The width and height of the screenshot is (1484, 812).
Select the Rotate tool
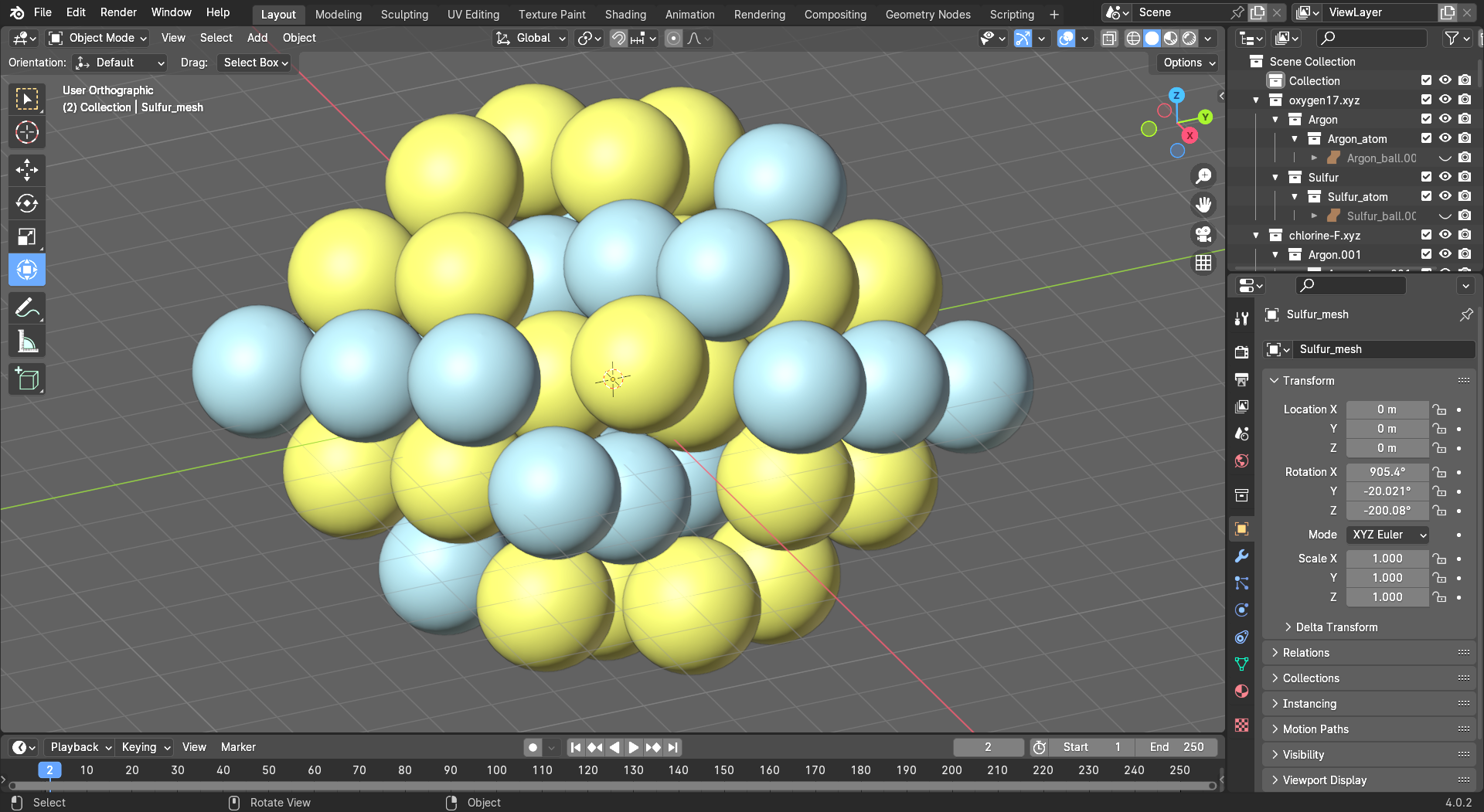click(x=27, y=203)
